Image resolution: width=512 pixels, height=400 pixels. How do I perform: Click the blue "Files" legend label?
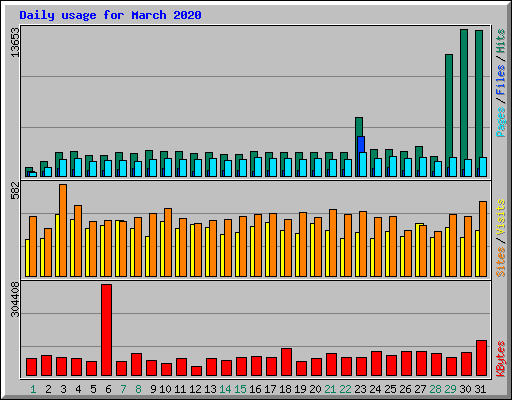click(500, 79)
